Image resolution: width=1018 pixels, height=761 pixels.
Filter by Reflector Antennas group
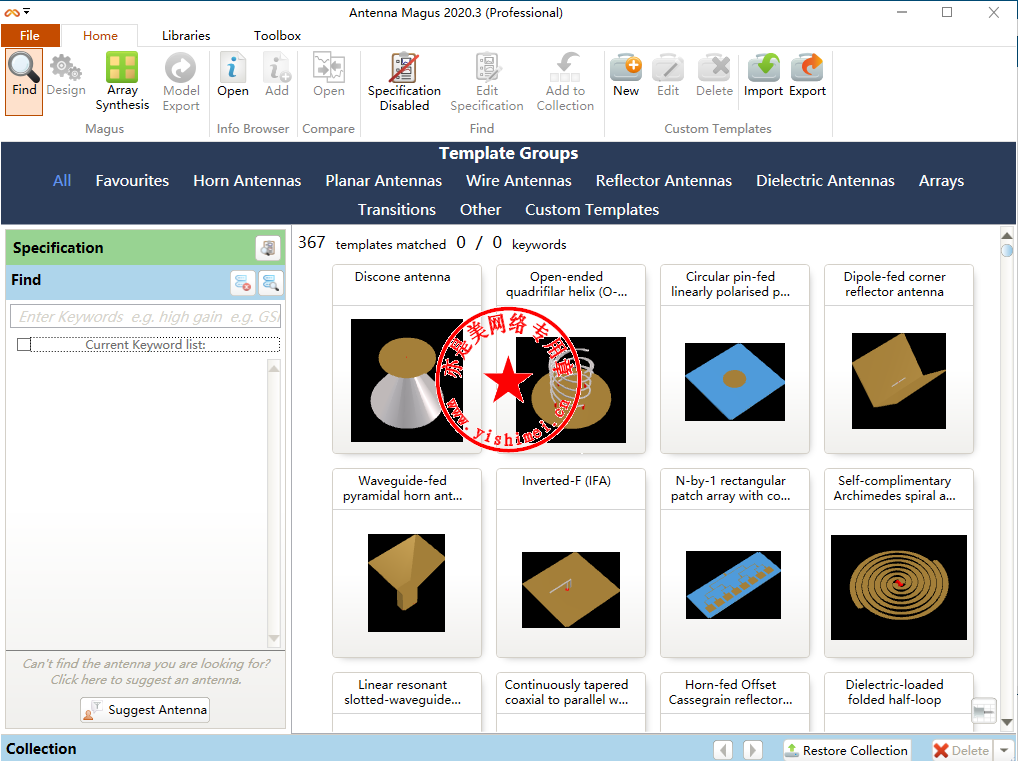coord(664,181)
